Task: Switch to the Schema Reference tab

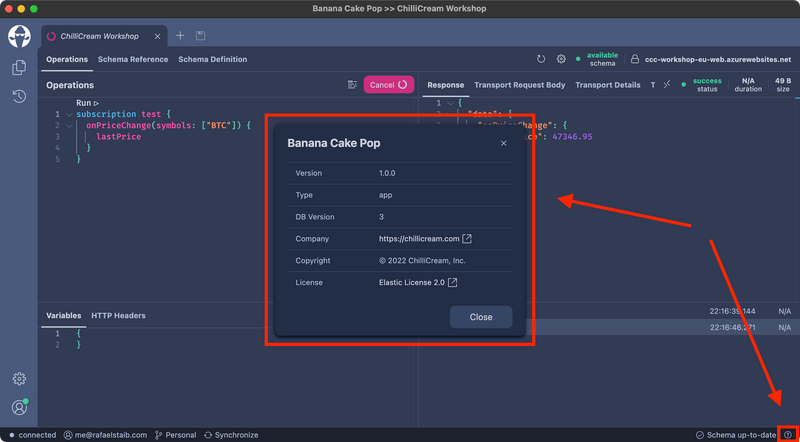Action: point(133,59)
